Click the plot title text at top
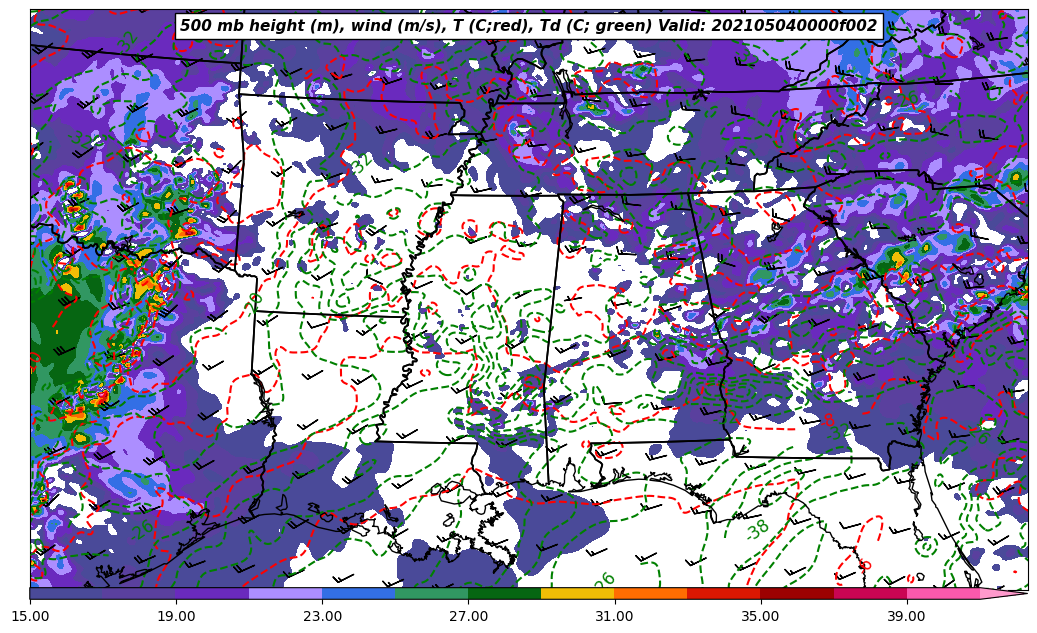 click(x=528, y=26)
